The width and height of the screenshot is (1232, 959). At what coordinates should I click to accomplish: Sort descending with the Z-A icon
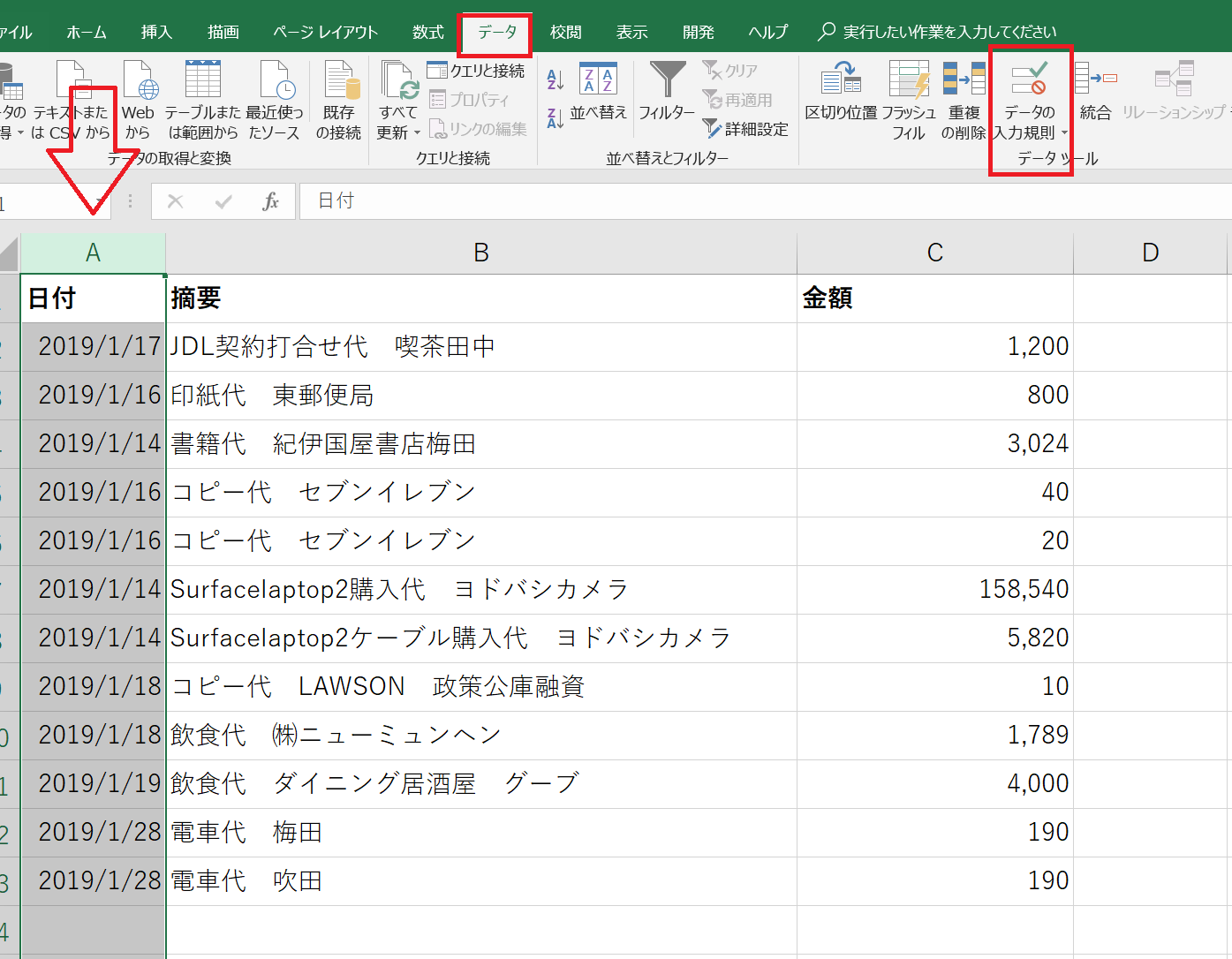point(556,117)
